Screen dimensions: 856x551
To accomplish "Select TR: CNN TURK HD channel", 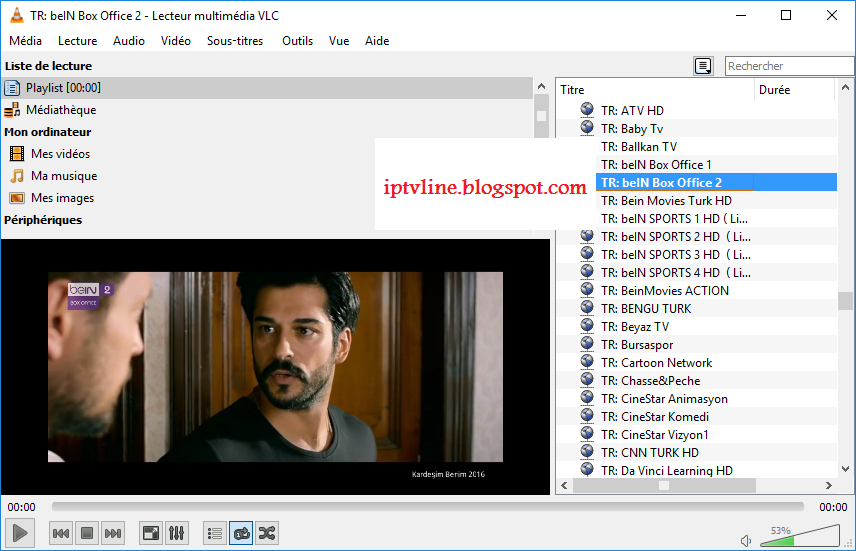I will [650, 453].
